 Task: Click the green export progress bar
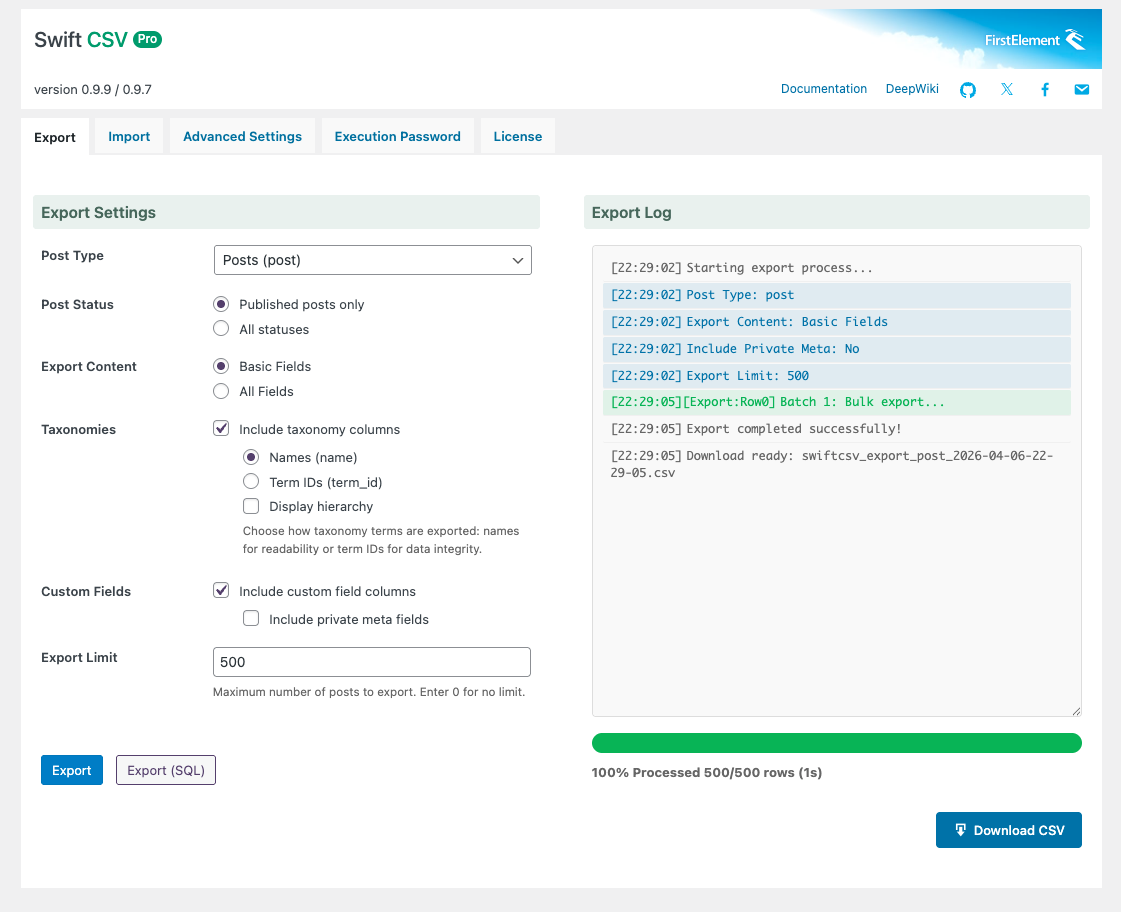[836, 743]
